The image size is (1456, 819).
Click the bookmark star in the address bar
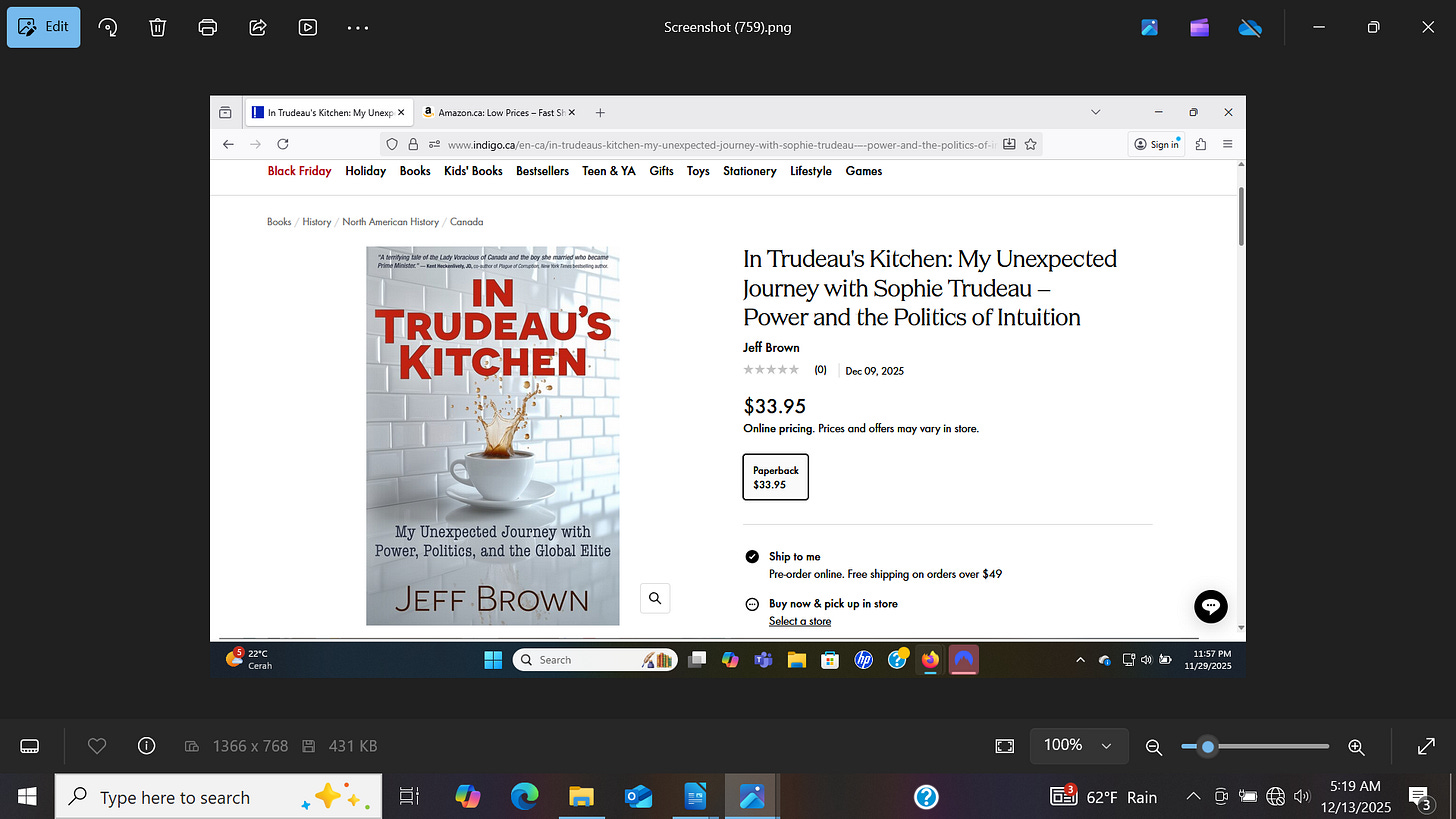pos(1030,144)
